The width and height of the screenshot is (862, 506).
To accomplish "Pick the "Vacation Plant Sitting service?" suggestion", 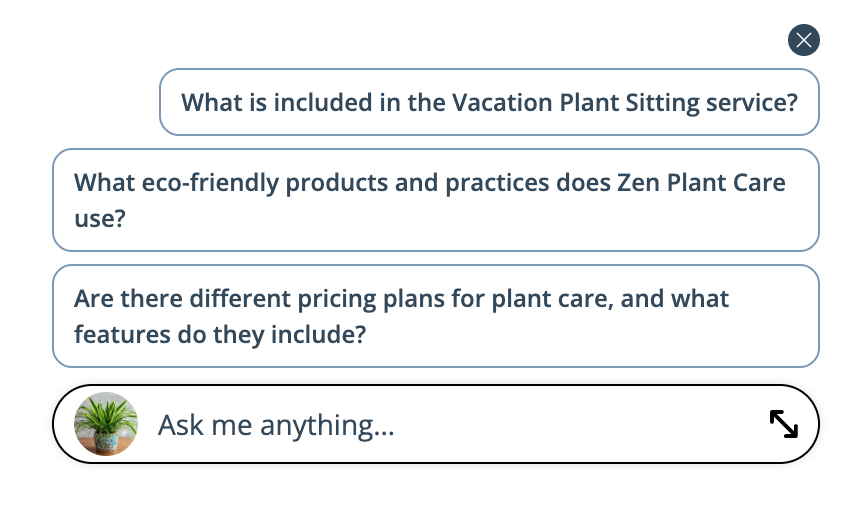I will coord(489,102).
